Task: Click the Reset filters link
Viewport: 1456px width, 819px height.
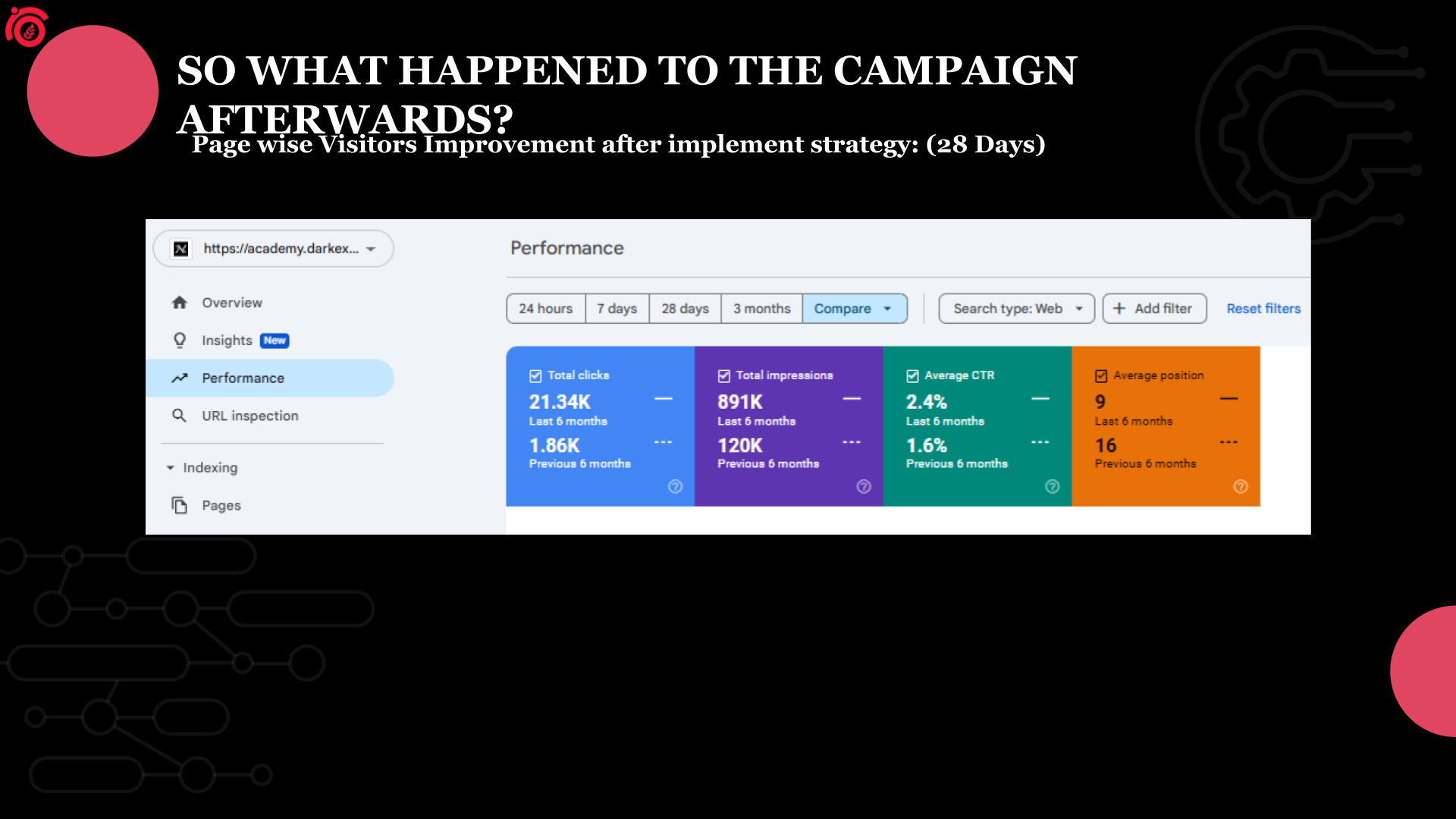Action: 1263,309
